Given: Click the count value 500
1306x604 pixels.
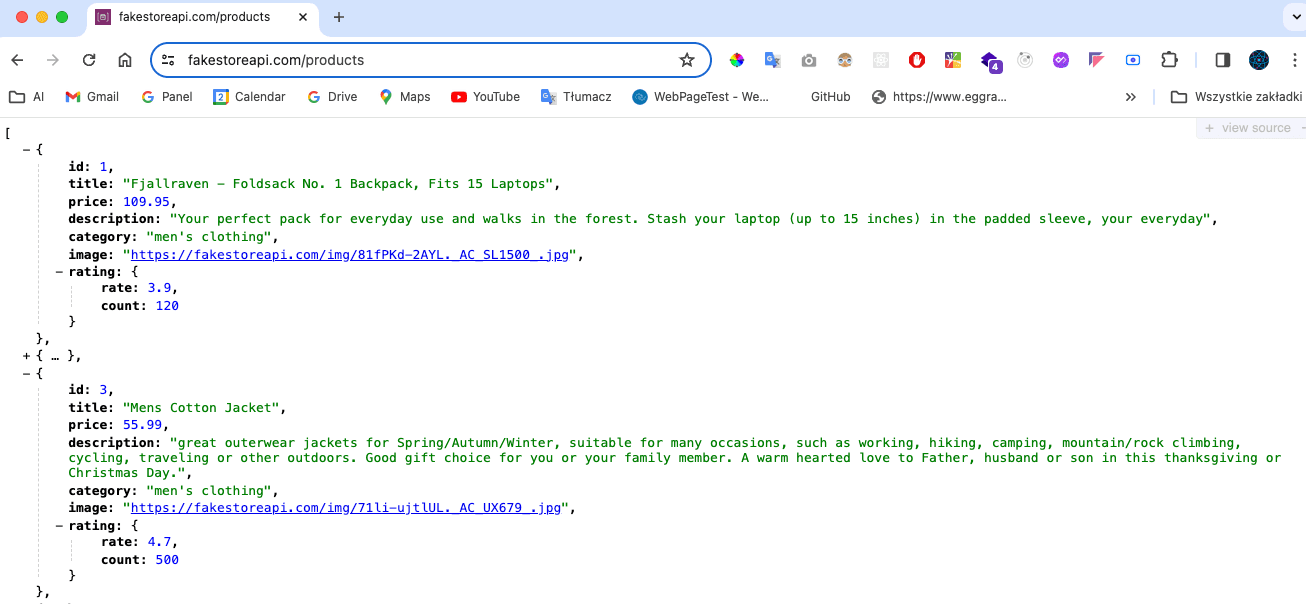Looking at the screenshot, I should click(x=167, y=560).
